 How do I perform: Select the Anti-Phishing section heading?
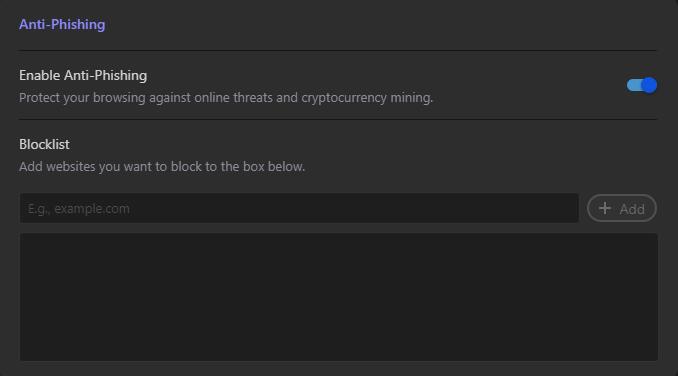(62, 24)
